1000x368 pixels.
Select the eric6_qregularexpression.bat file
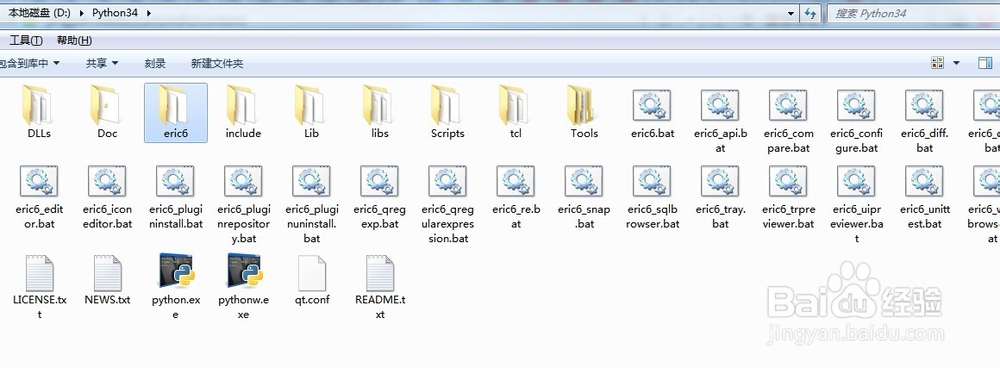click(x=448, y=204)
